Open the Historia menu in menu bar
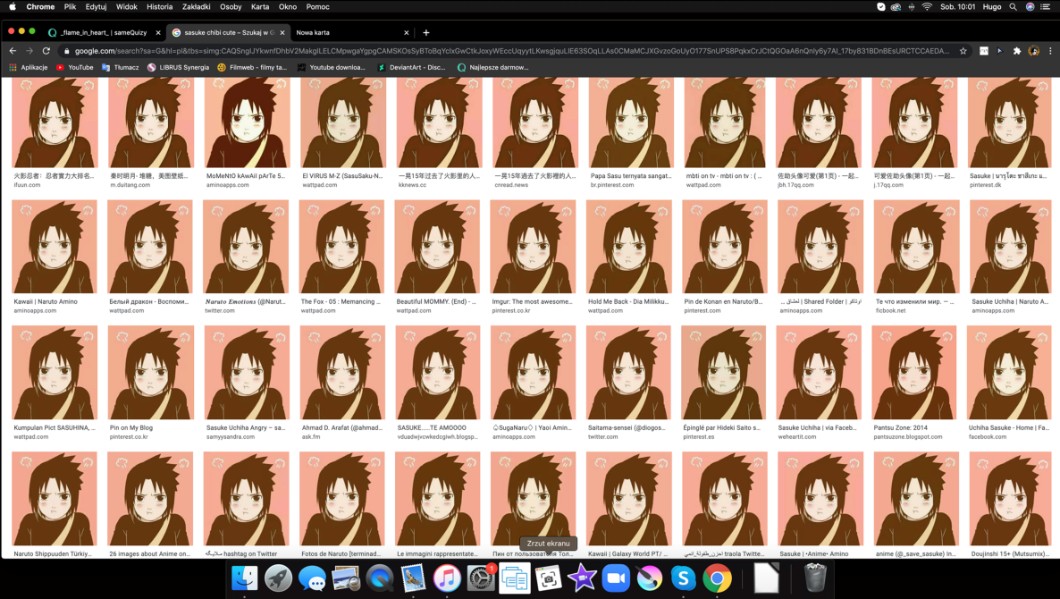Image resolution: width=1060 pixels, height=599 pixels. 160,7
